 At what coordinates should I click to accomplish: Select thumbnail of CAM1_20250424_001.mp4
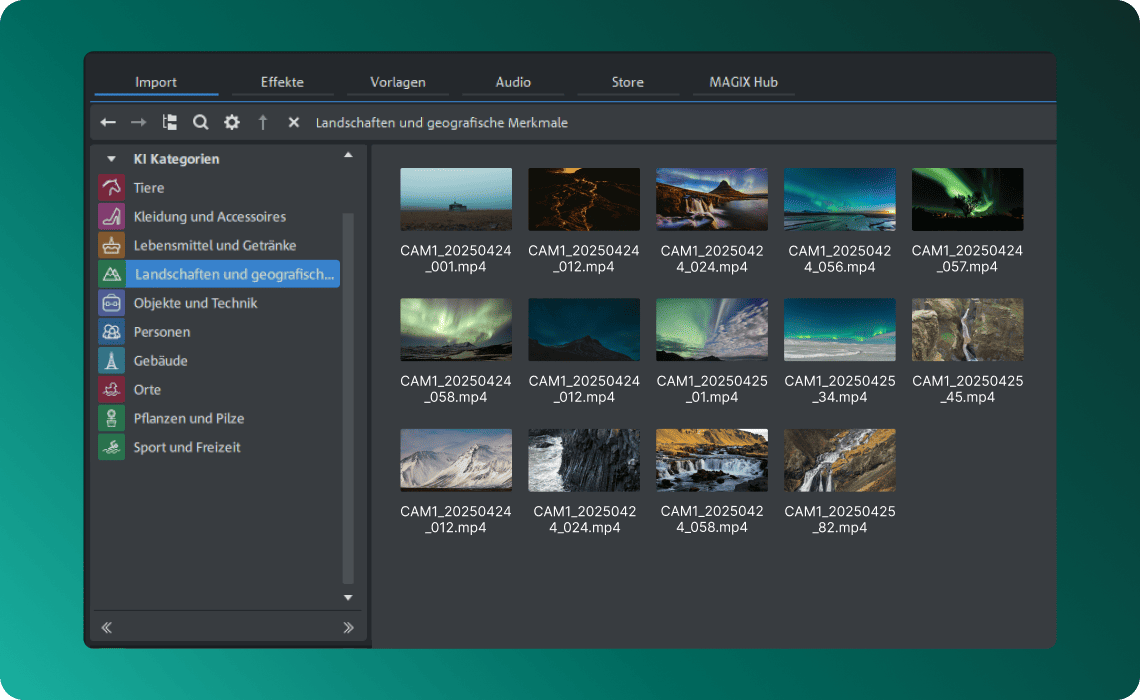[x=456, y=199]
